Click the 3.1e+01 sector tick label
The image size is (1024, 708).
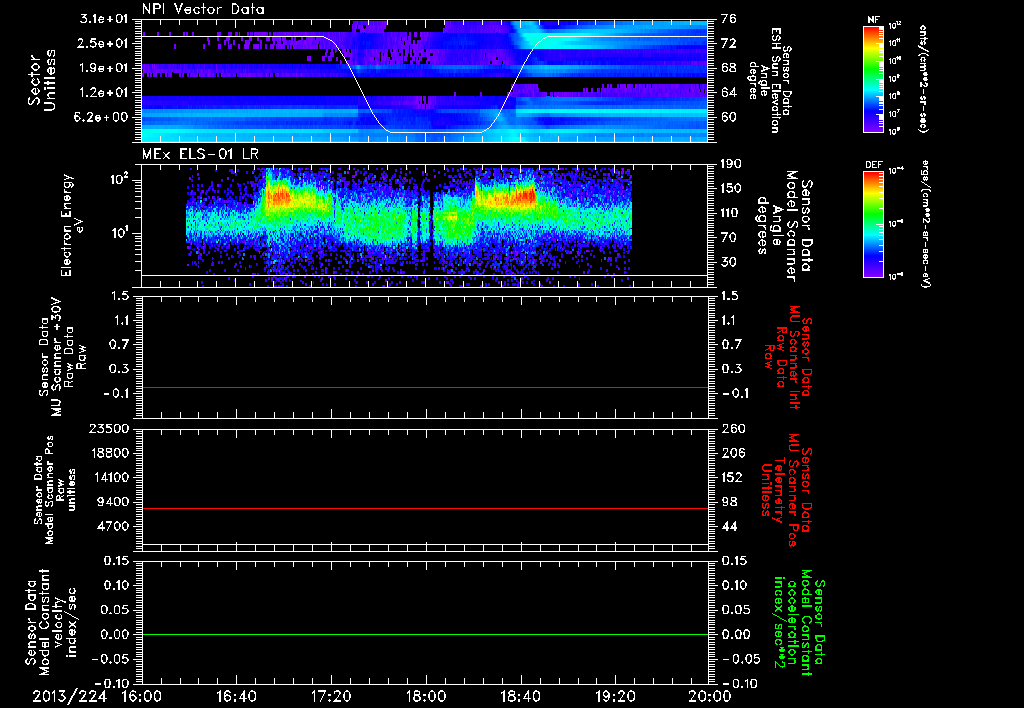point(106,19)
